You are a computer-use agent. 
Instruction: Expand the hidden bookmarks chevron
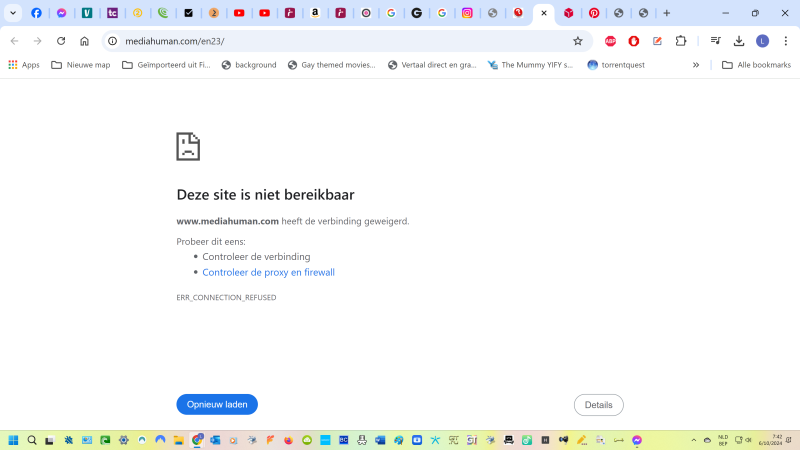(696, 65)
